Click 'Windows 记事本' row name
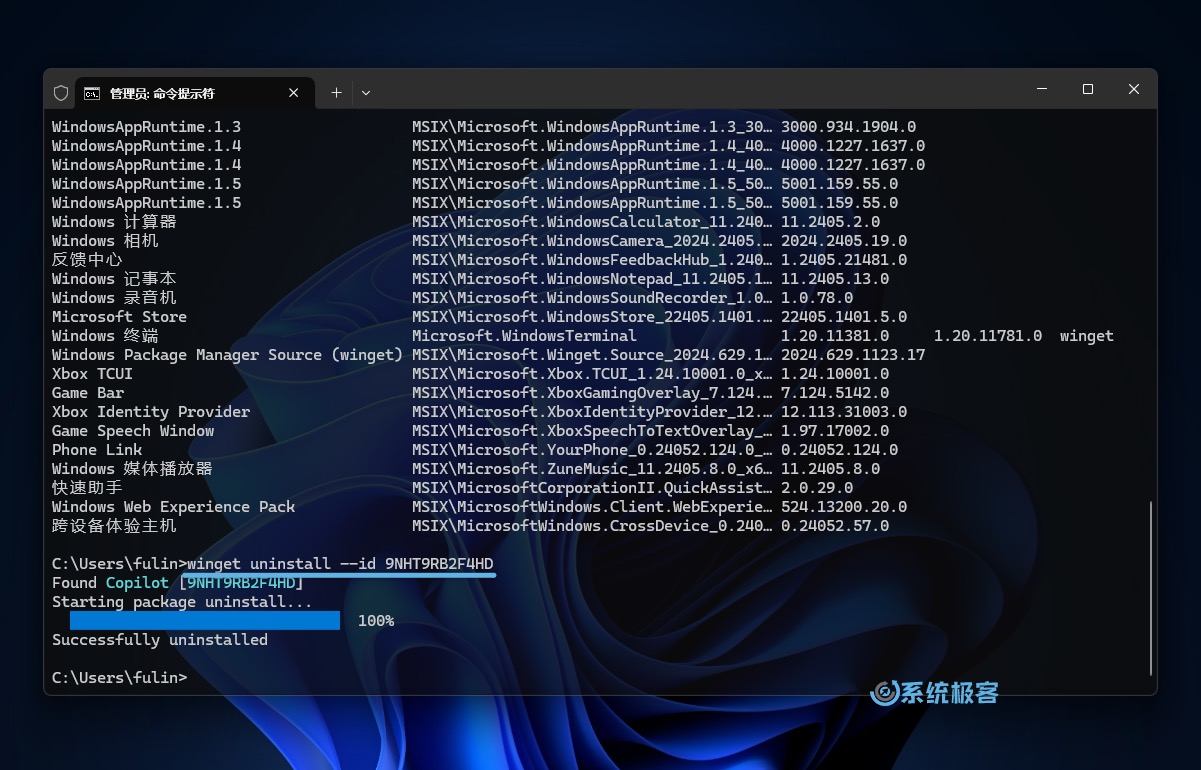This screenshot has height=770, width=1201. pos(114,279)
